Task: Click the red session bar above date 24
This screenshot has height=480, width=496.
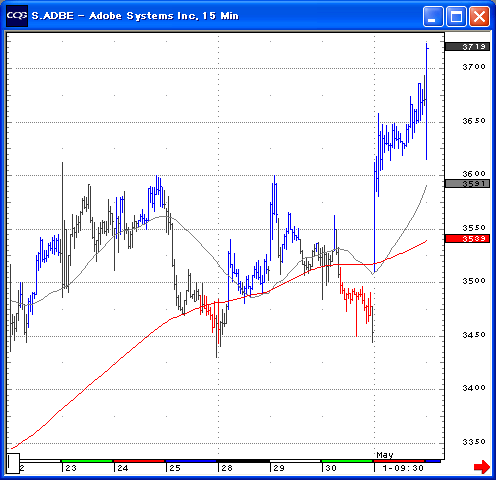Action: pos(139,461)
